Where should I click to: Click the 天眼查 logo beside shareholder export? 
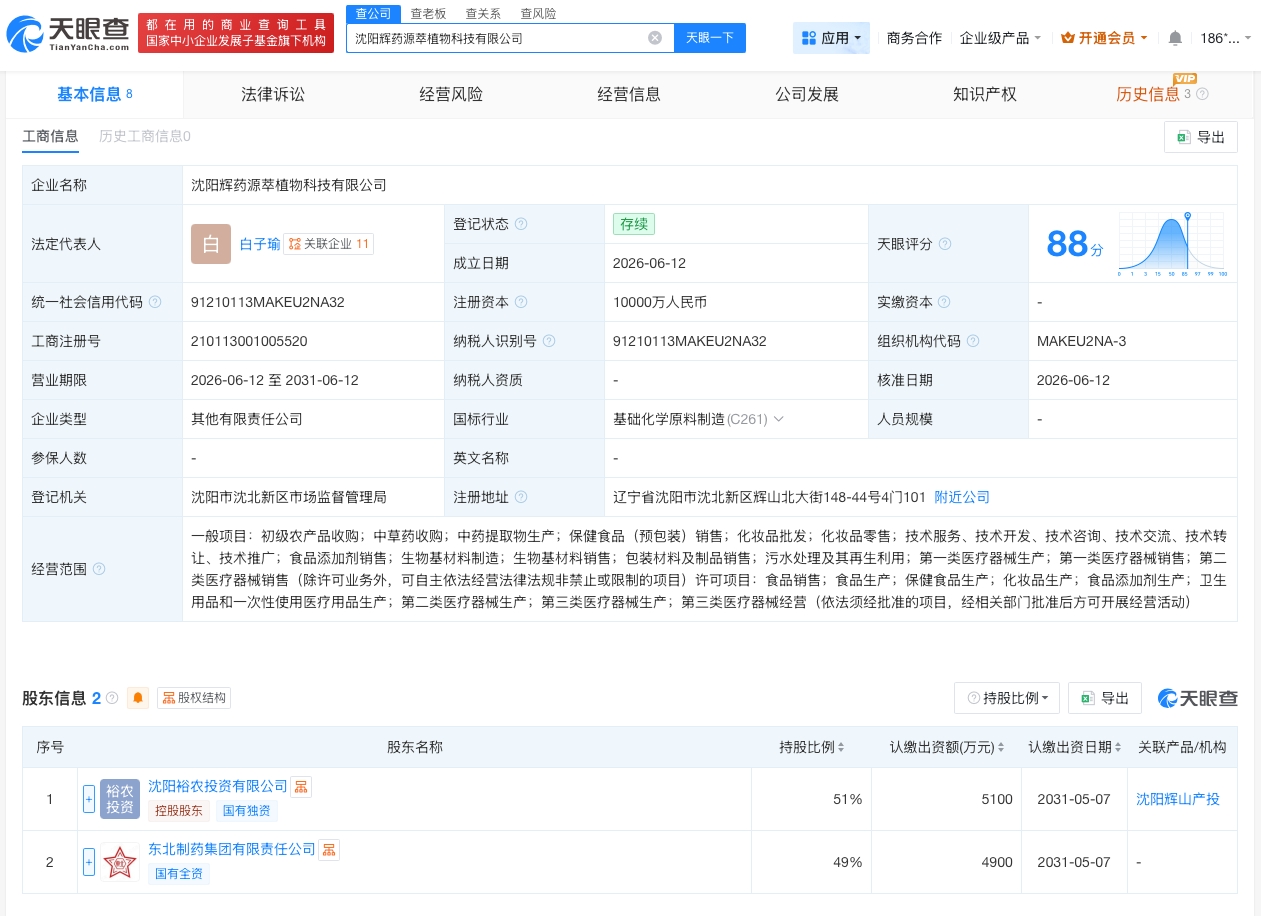(x=1198, y=698)
